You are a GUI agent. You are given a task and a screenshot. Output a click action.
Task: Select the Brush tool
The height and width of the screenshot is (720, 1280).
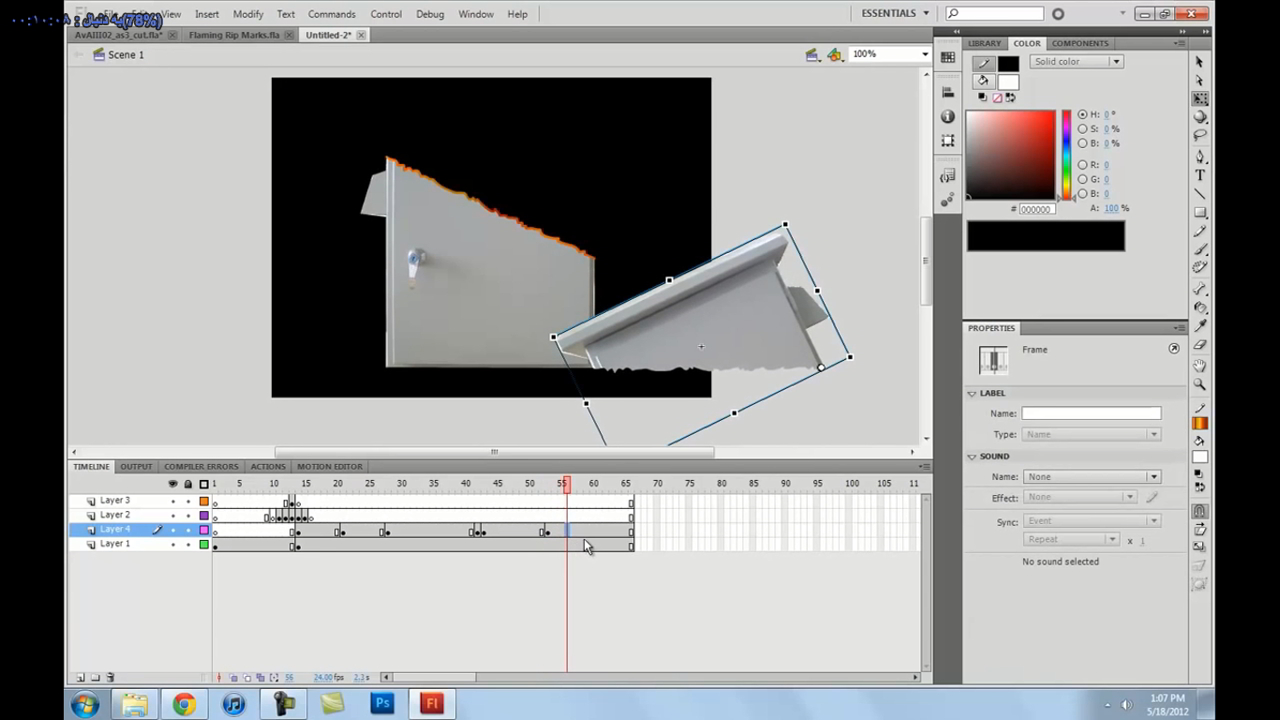pos(1200,249)
